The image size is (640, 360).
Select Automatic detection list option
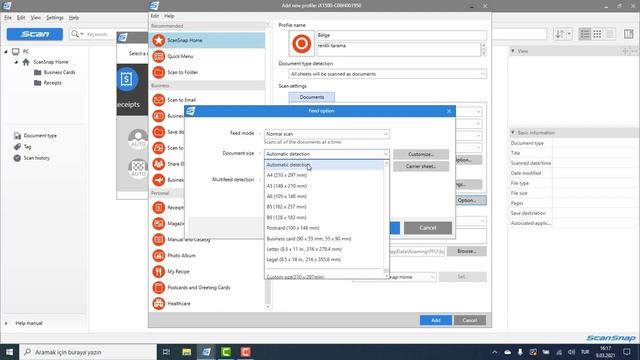324,165
